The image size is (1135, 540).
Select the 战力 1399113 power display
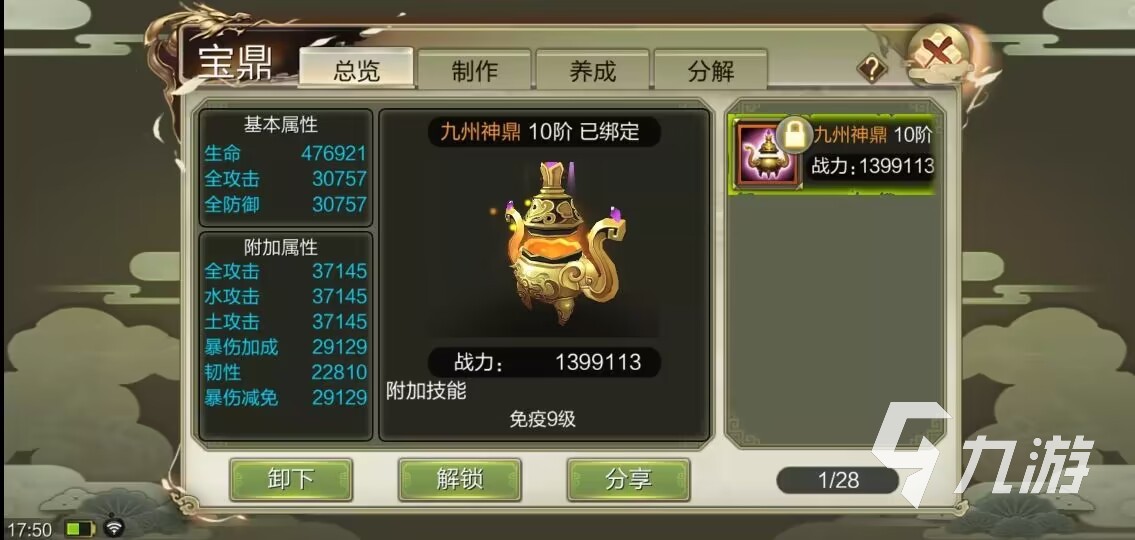click(544, 362)
